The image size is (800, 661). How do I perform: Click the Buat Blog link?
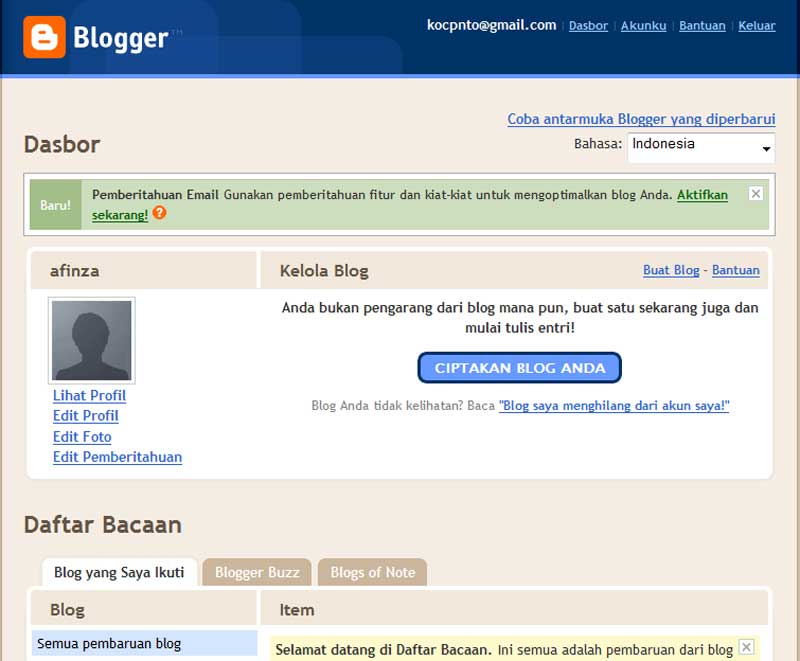pos(671,270)
